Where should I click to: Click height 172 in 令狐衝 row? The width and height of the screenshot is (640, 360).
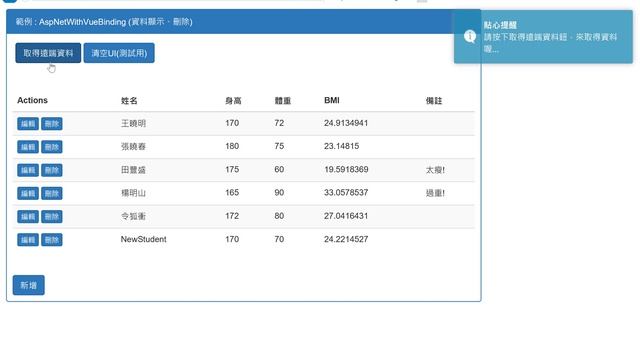[232, 216]
